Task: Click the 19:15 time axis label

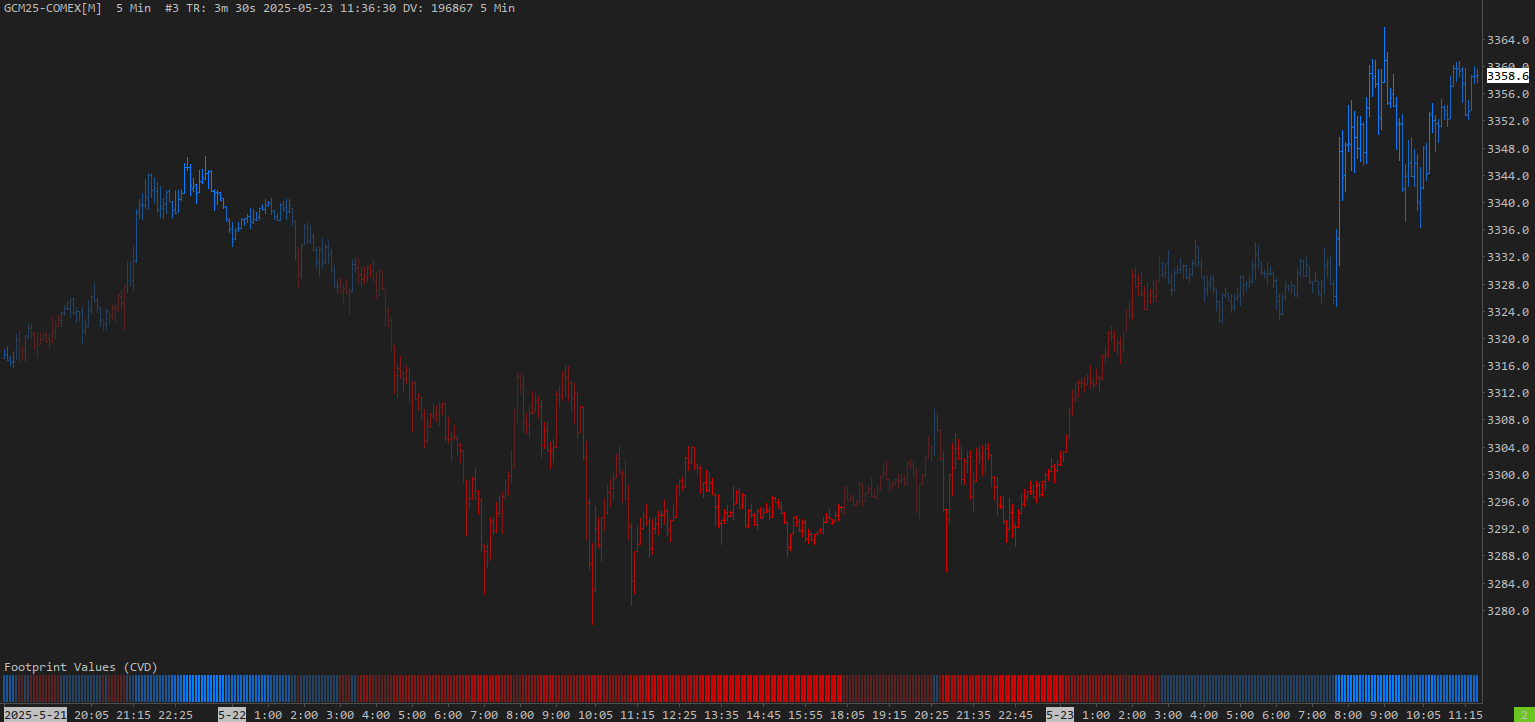Action: point(889,715)
